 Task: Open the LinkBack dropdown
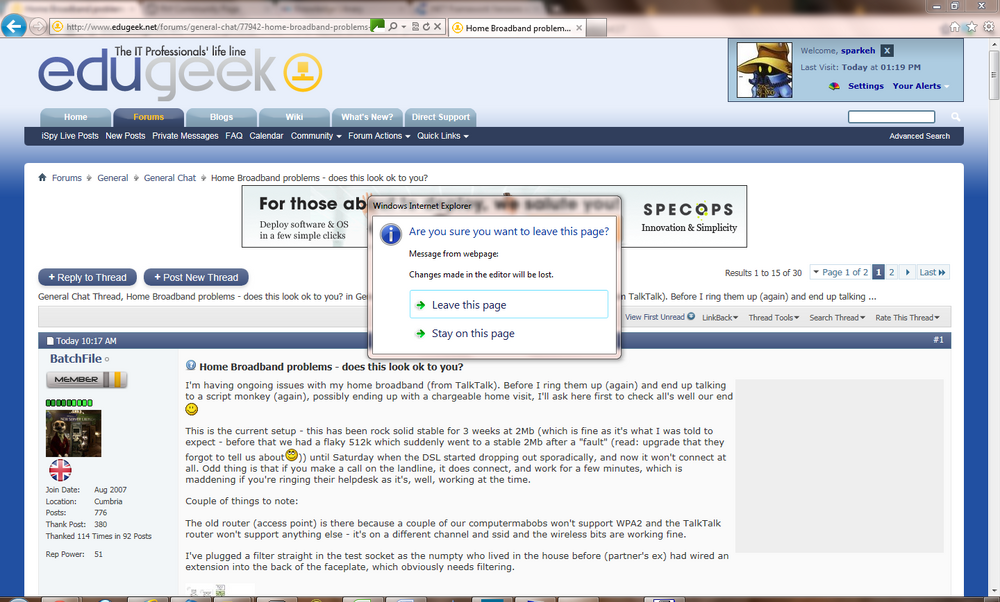tap(720, 318)
